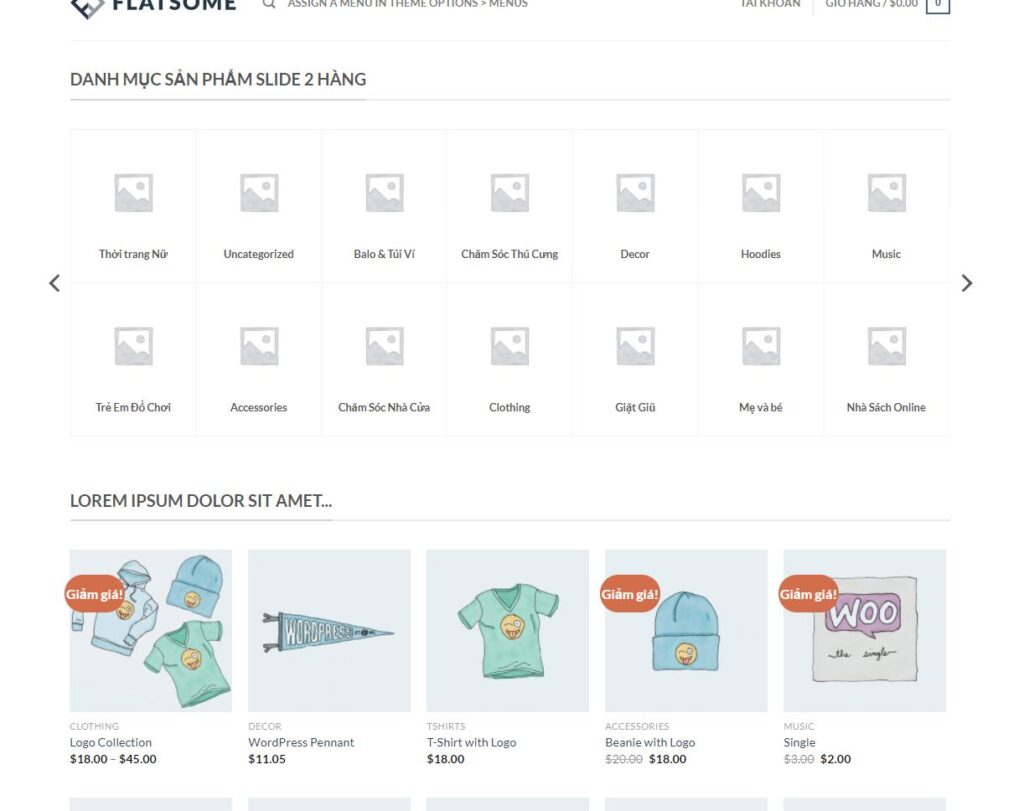1024x811 pixels.
Task: Open the Beanie with Logo product link
Action: 650,742
